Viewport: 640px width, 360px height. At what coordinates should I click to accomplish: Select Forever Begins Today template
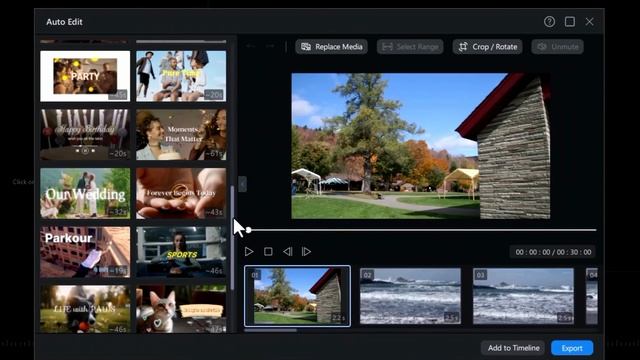(181, 193)
